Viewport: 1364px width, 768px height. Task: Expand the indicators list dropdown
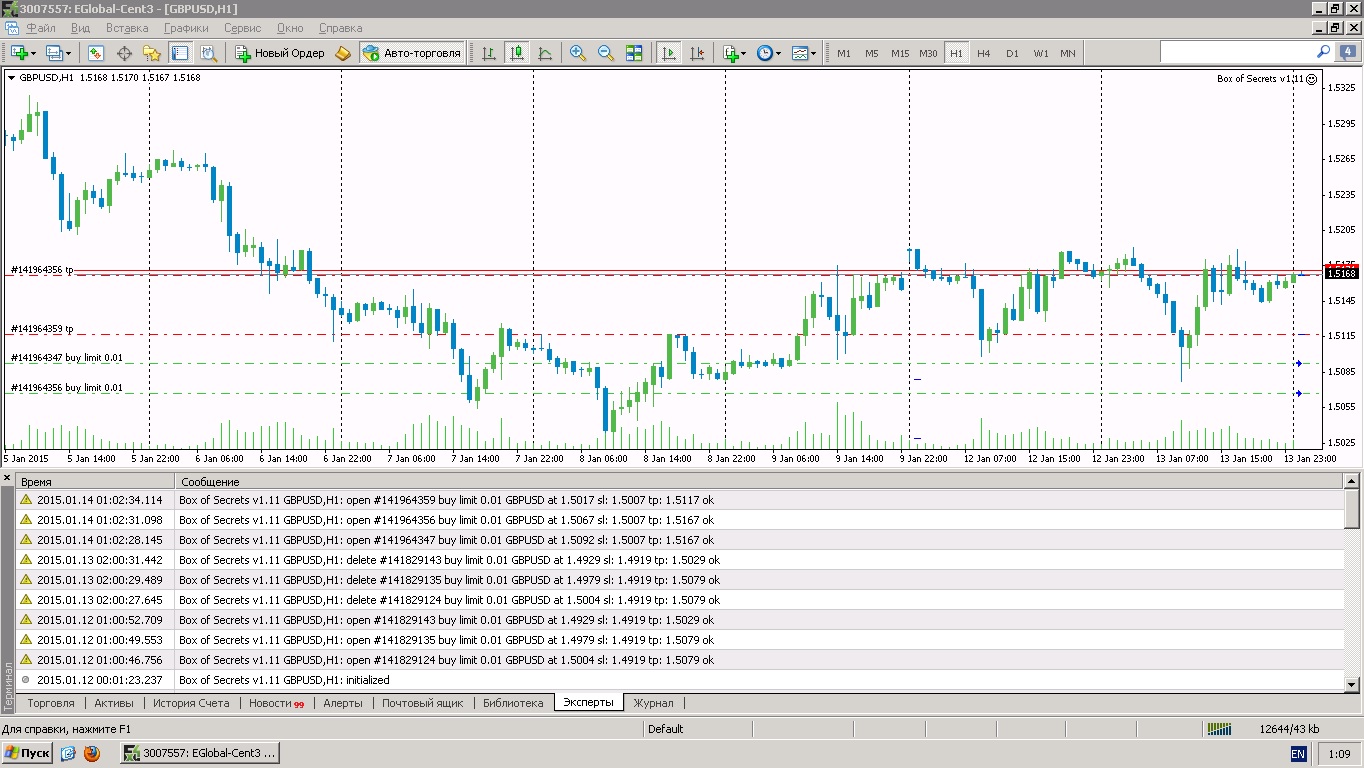pos(744,53)
